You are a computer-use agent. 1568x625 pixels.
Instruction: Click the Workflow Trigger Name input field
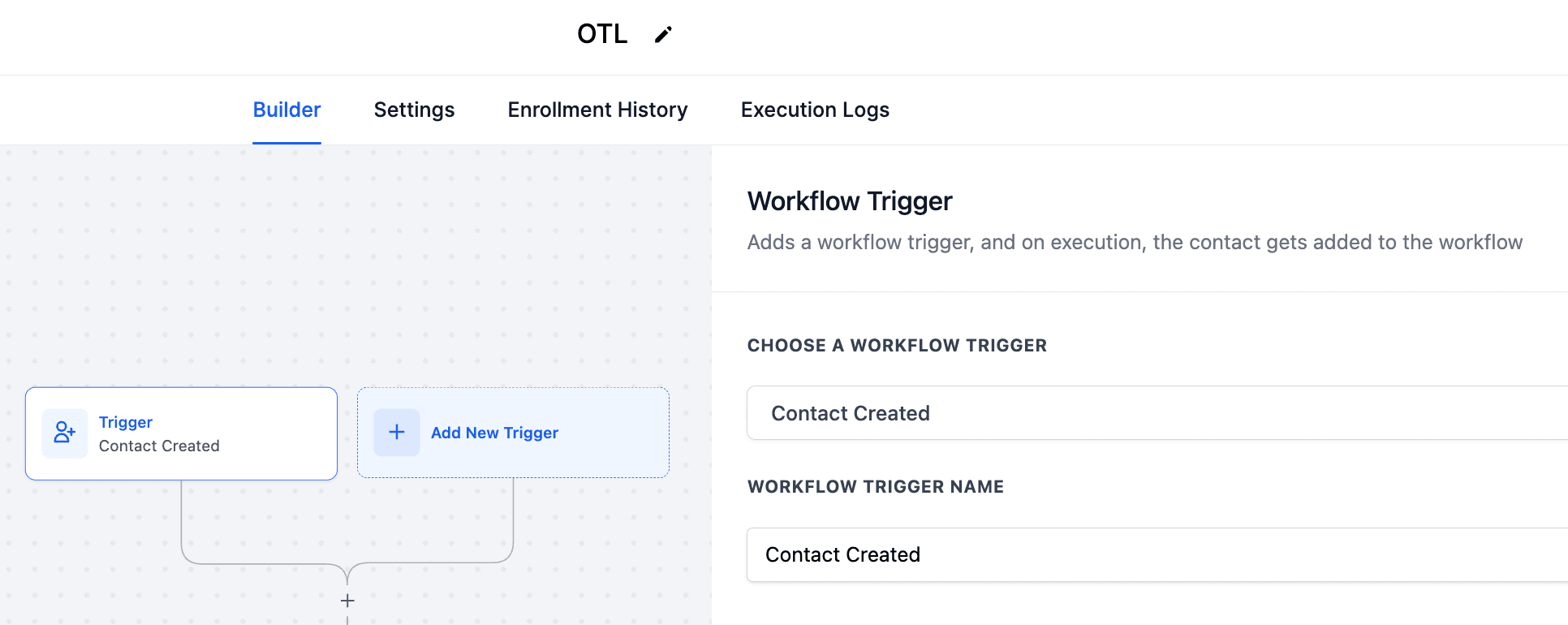[x=1157, y=554]
